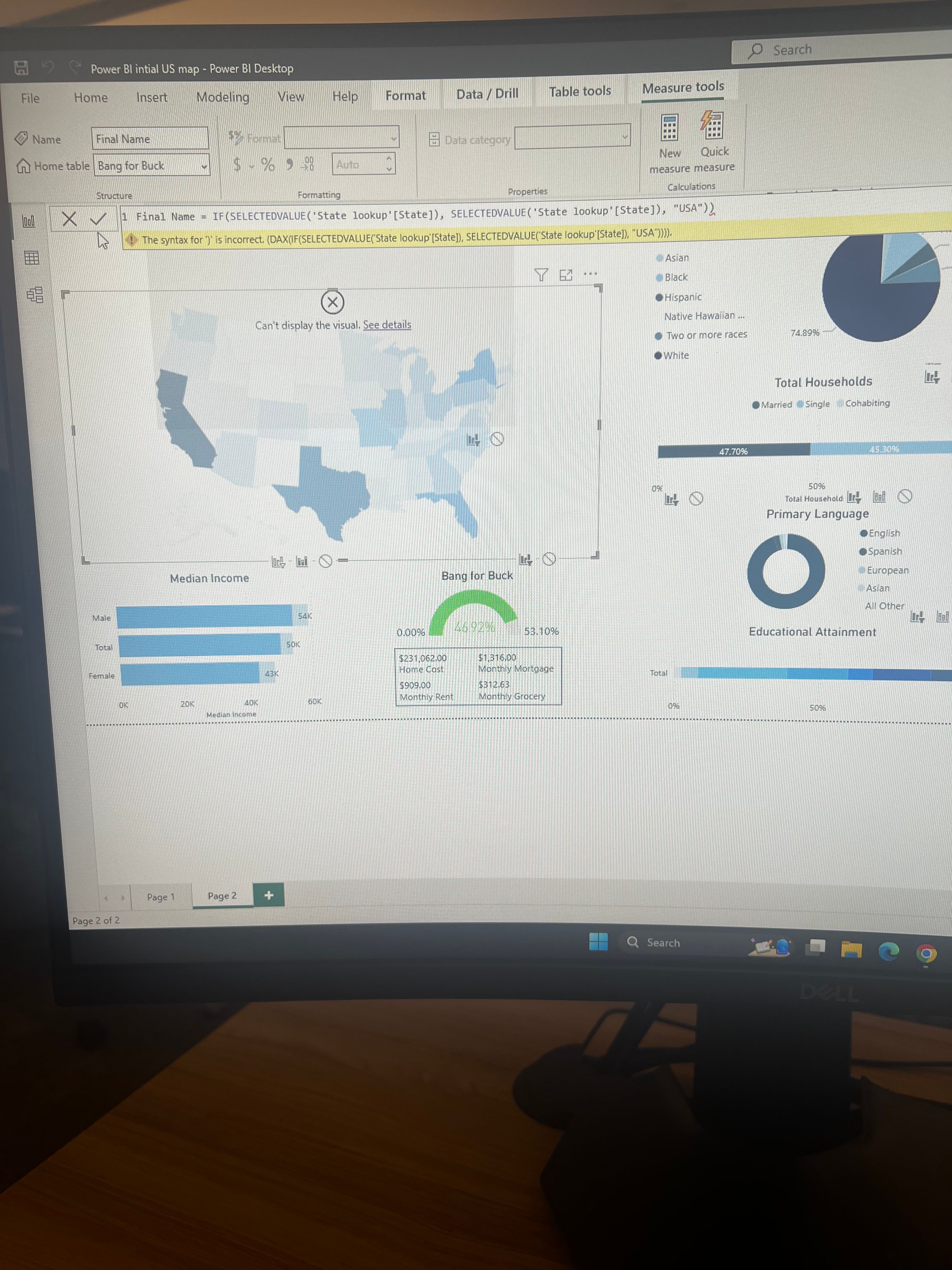Switch to the Table tools tab
The image size is (952, 1270).
click(x=580, y=92)
